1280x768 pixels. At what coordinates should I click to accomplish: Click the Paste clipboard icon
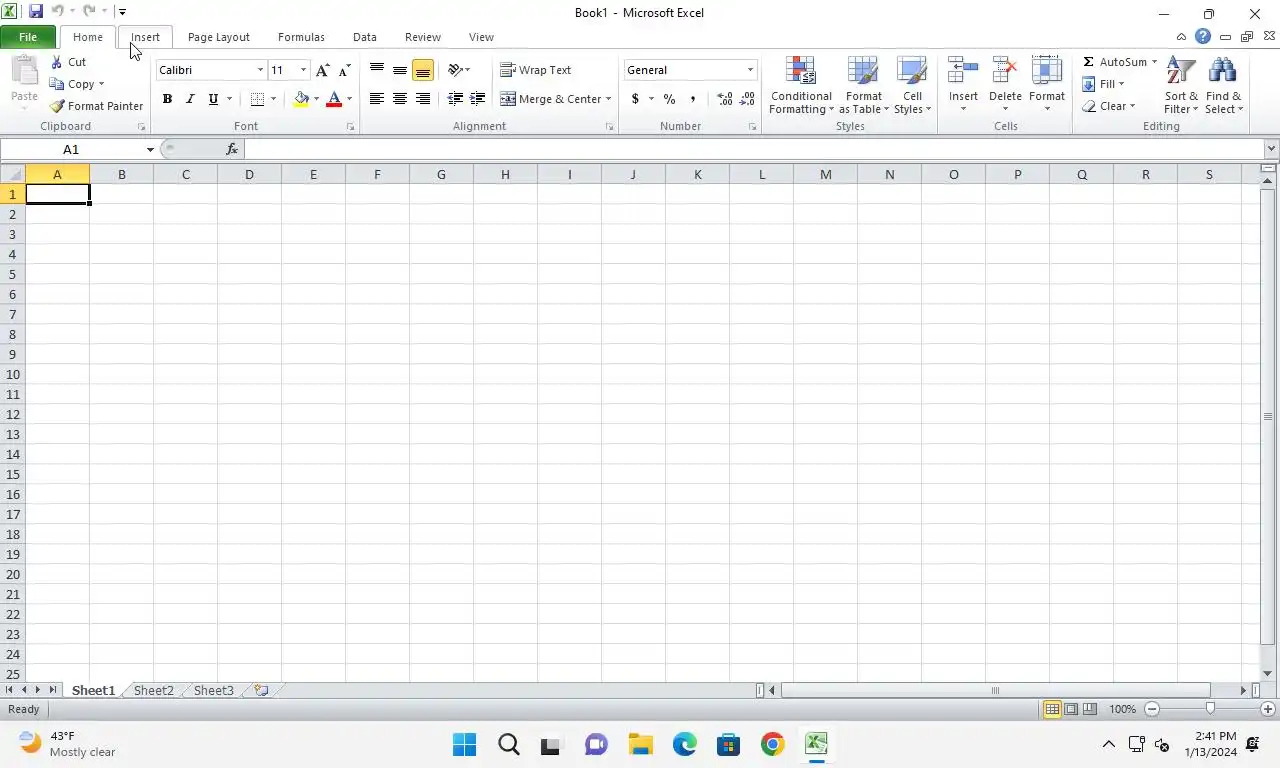[24, 70]
